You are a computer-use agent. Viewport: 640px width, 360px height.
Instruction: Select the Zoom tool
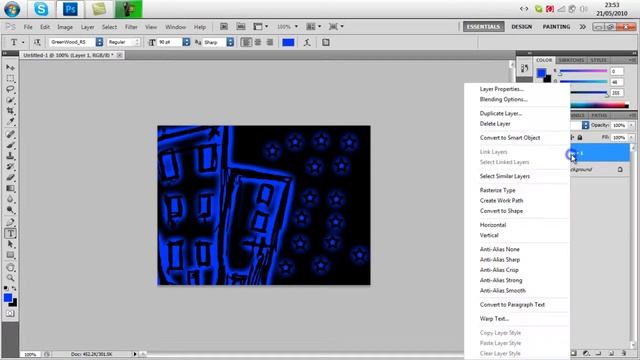10,278
